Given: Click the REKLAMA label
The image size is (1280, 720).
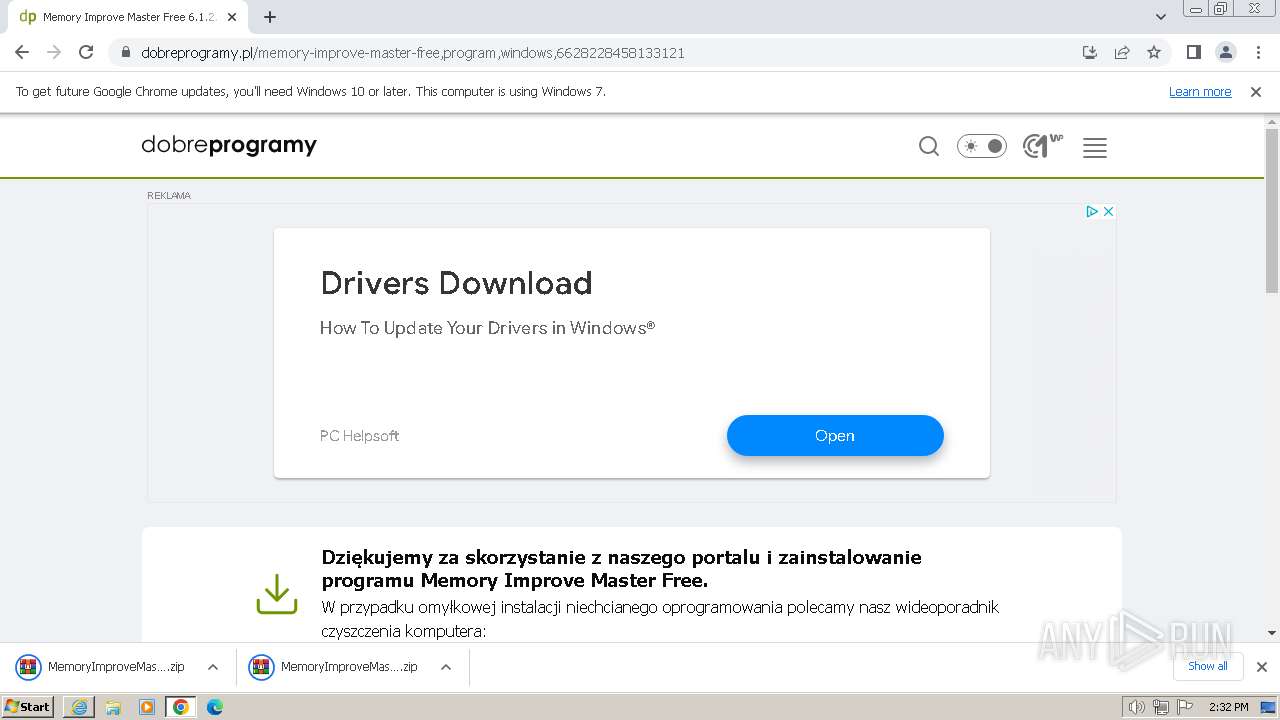Looking at the screenshot, I should [x=169, y=196].
